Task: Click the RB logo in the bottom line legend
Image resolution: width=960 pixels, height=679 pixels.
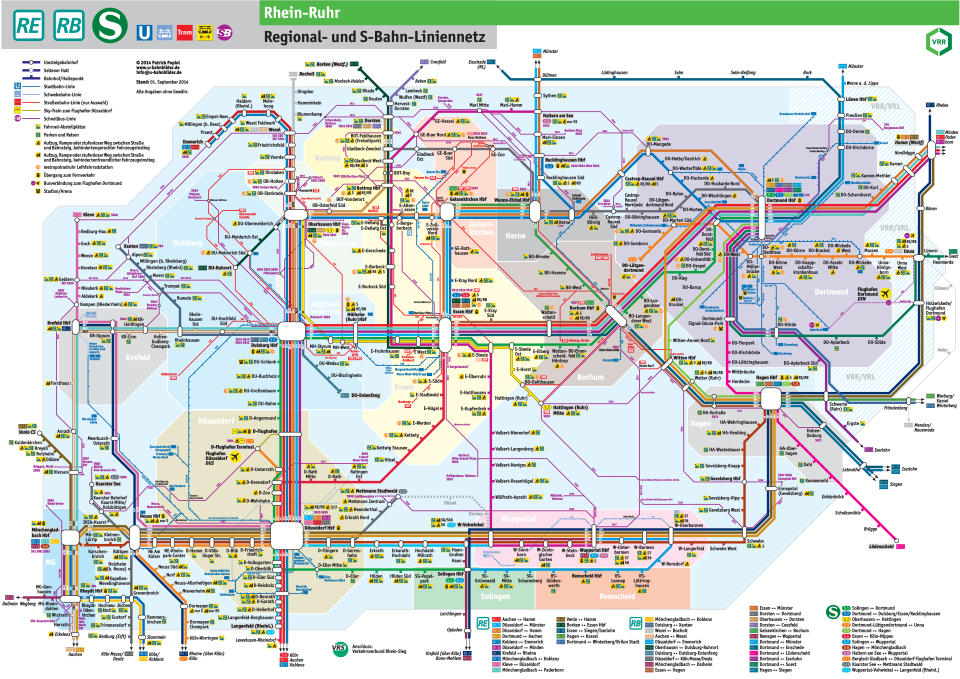Action: click(636, 623)
